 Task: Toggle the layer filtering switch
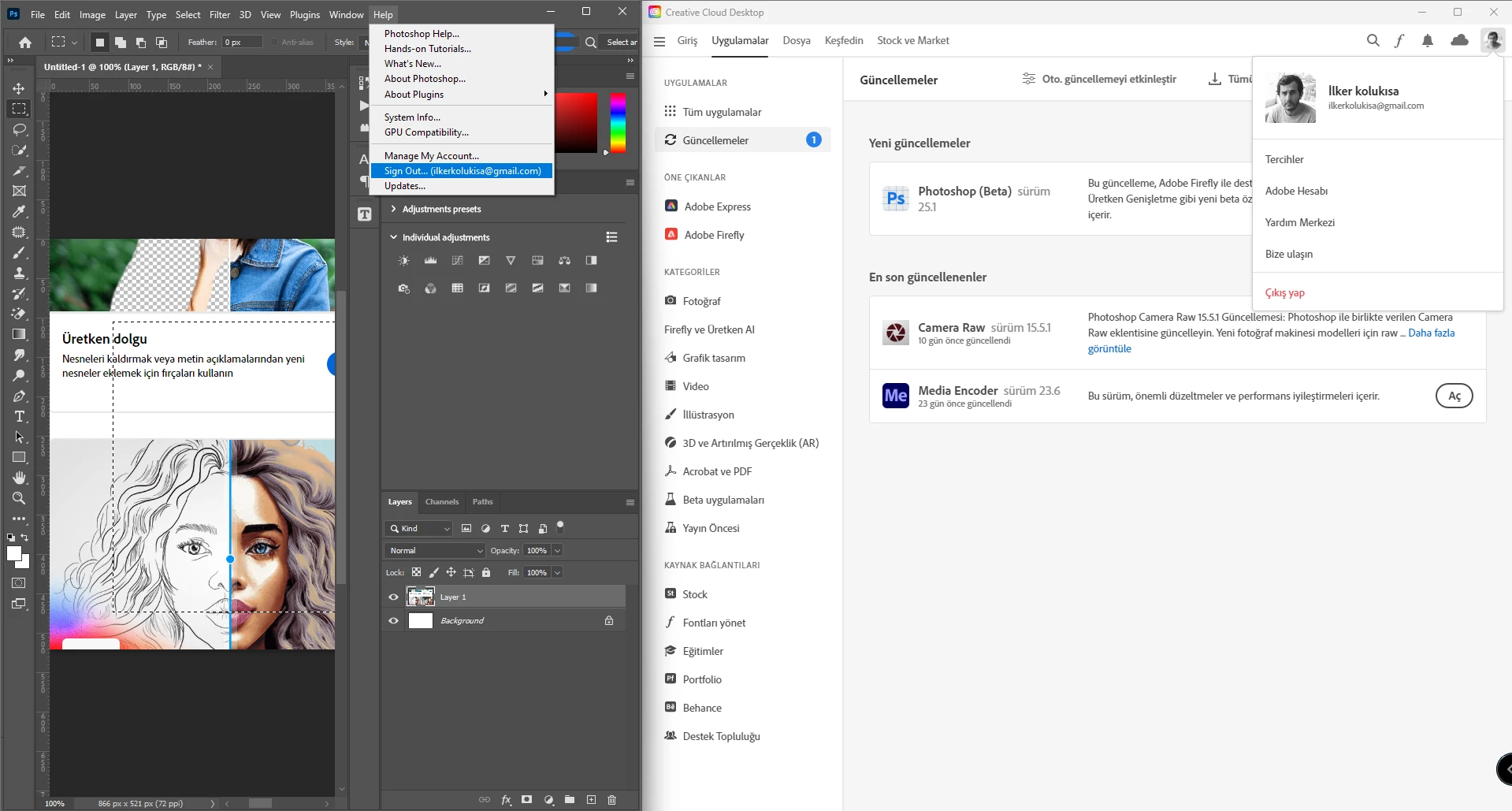coord(560,527)
